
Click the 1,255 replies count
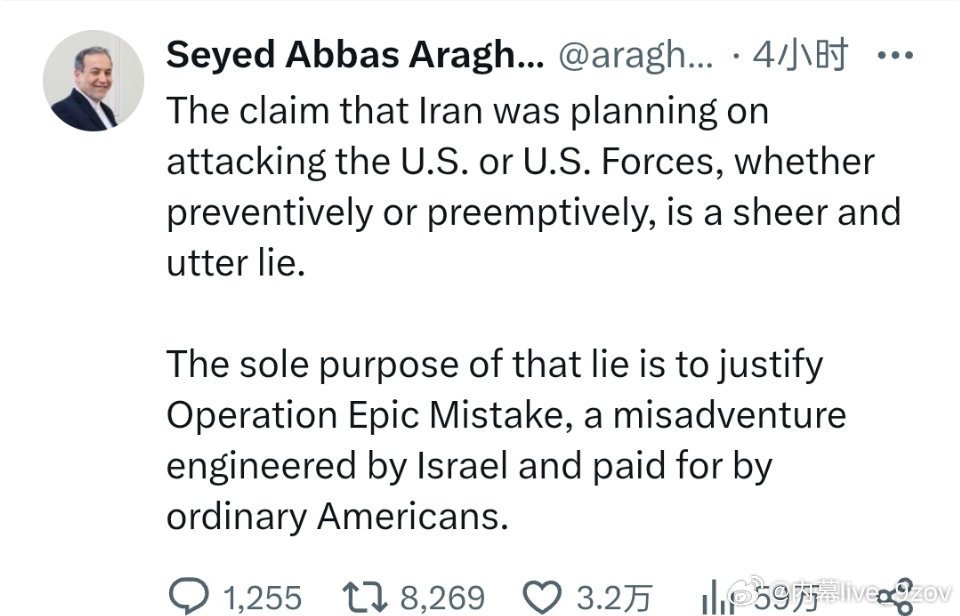[x=261, y=597]
